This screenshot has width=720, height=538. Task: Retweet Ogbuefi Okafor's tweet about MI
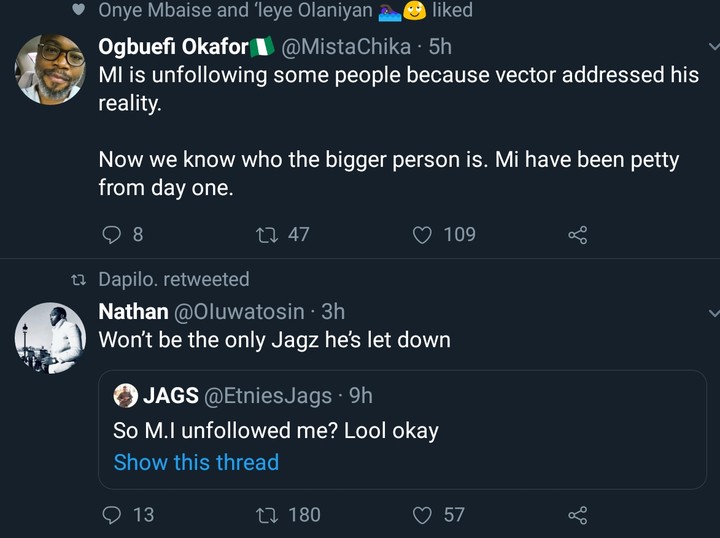[x=267, y=235]
